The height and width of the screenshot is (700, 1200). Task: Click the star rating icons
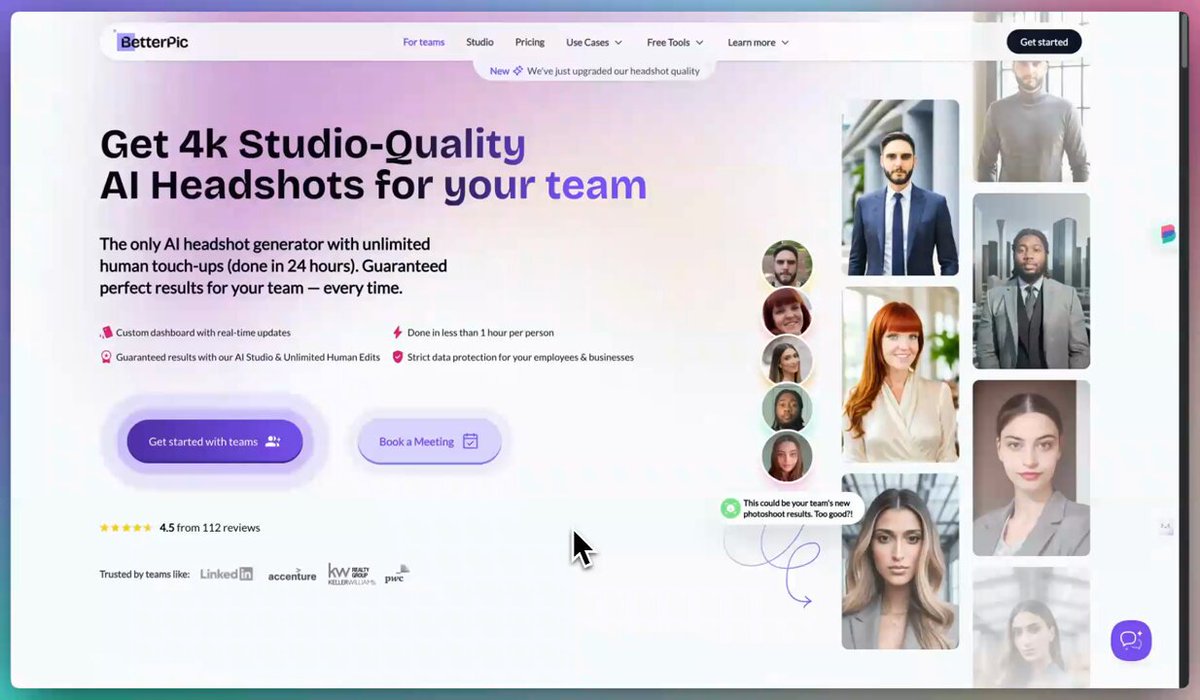pyautogui.click(x=126, y=527)
